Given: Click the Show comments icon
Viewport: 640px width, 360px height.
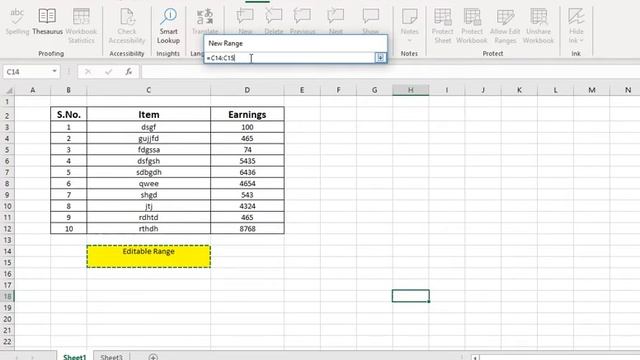Looking at the screenshot, I should [x=371, y=17].
